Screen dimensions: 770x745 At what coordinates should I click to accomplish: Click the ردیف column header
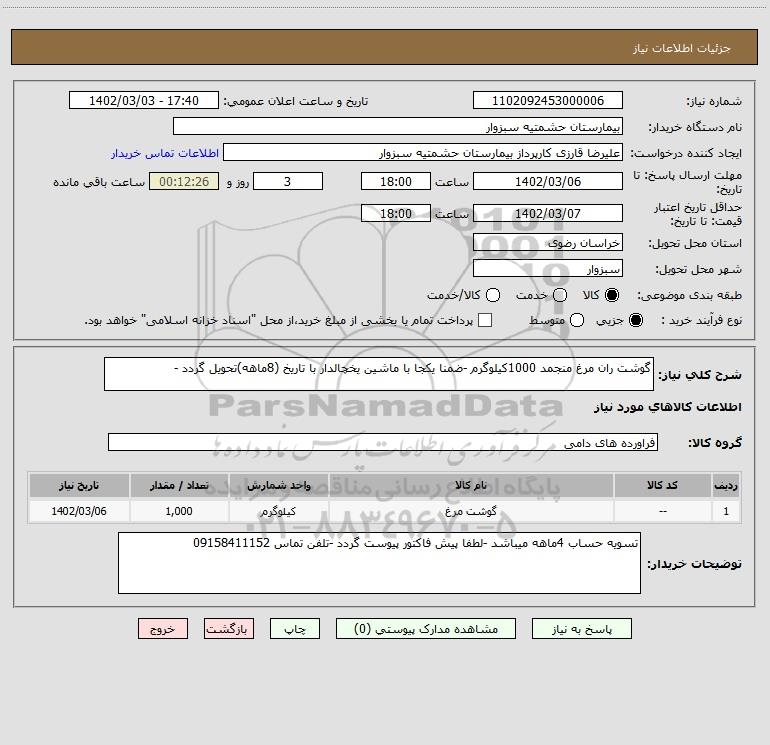tap(726, 485)
